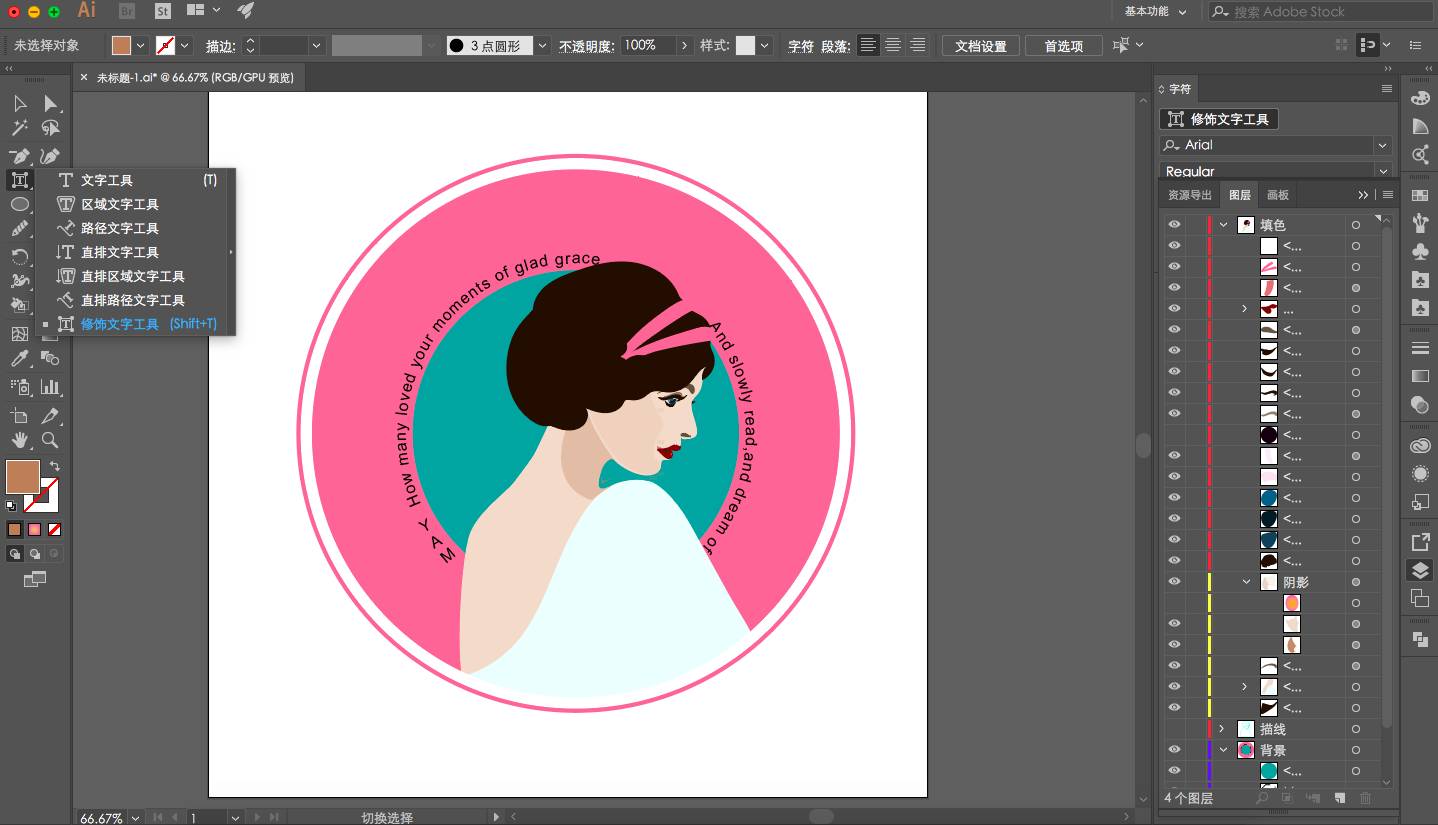Select the Eyedropper tool in toolbar
The width and height of the screenshot is (1438, 825).
[19, 359]
